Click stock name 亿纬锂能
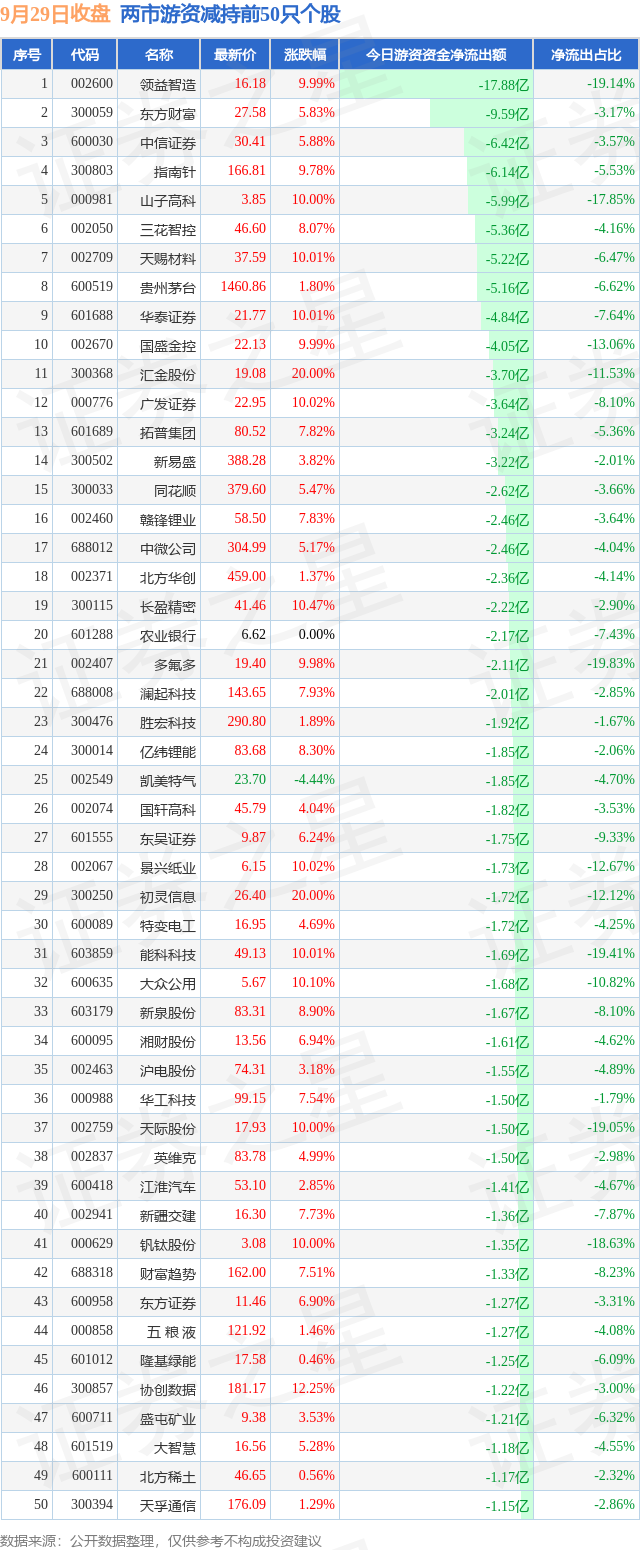The height and width of the screenshot is (1550, 640). [x=168, y=752]
